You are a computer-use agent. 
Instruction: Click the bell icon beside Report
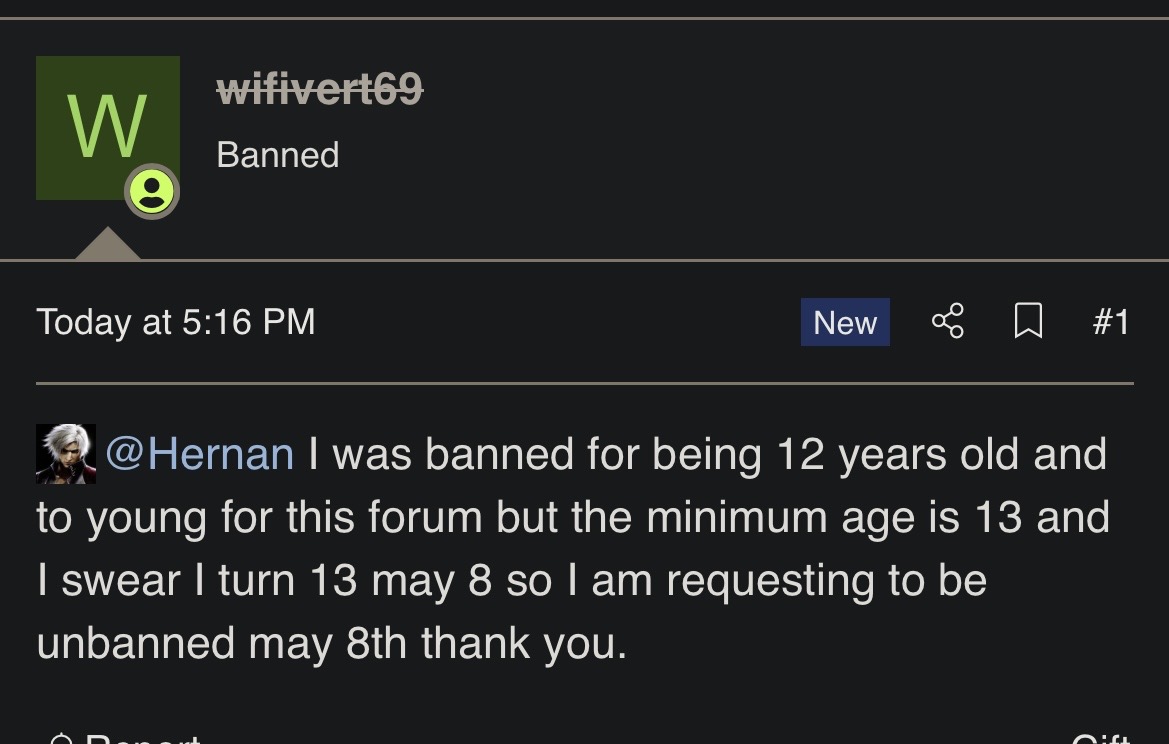(61, 741)
